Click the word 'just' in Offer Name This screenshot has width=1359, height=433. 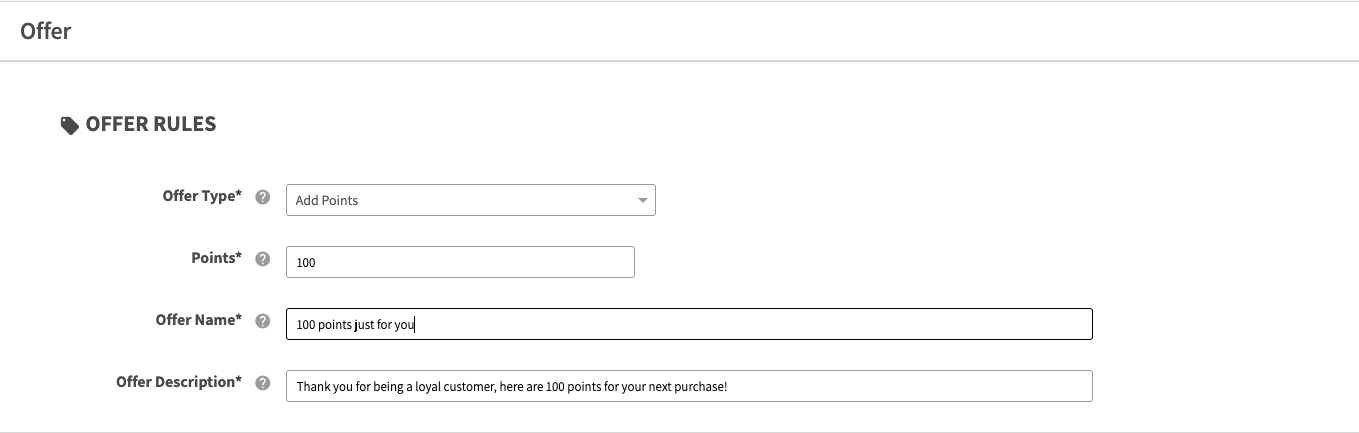point(365,325)
